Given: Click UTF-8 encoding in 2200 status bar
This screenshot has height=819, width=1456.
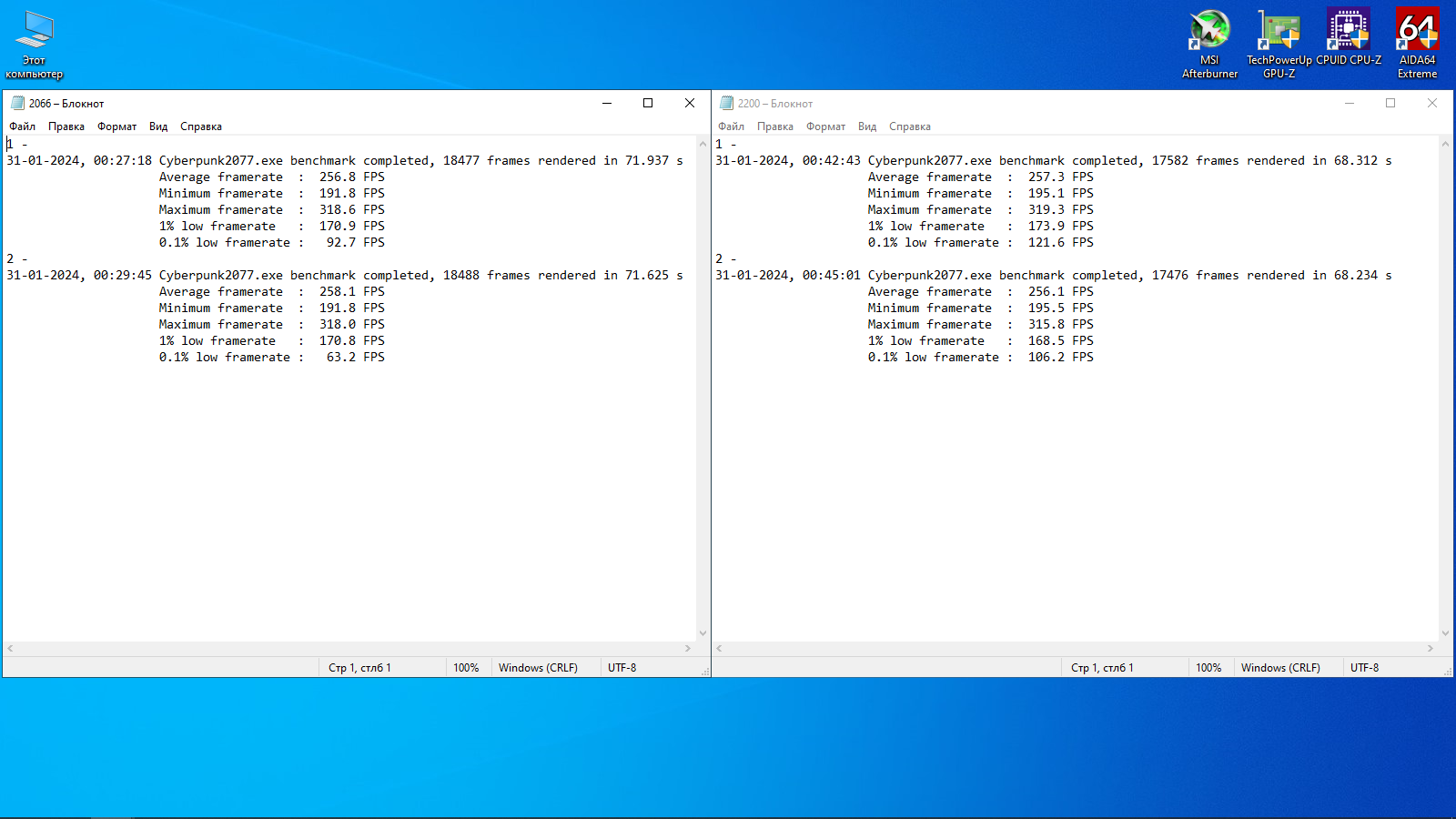Looking at the screenshot, I should (x=1365, y=668).
